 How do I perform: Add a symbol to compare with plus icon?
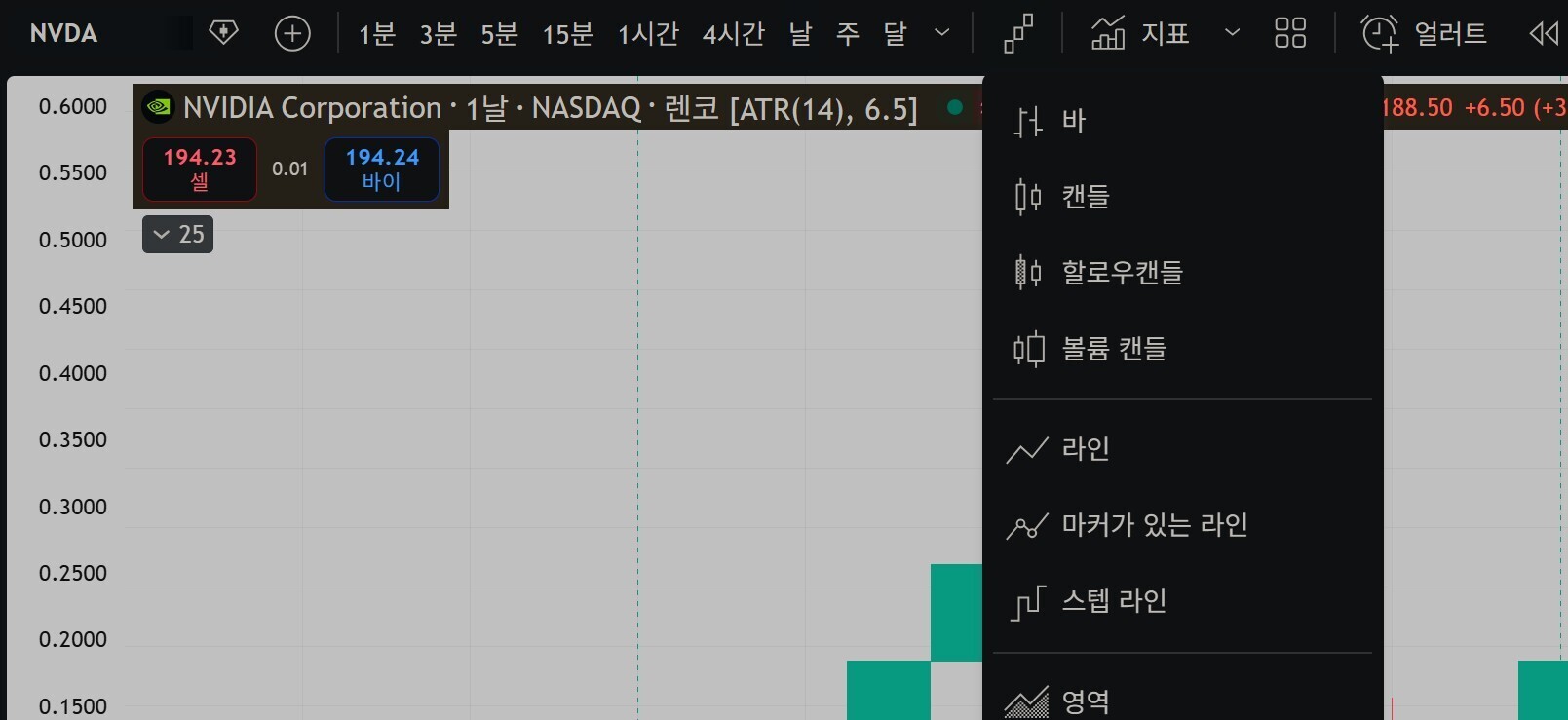click(292, 33)
